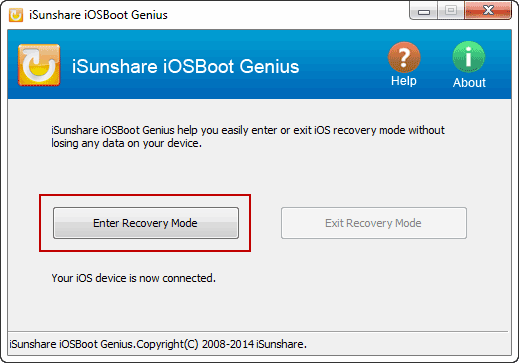Select the About label under the icon
This screenshot has height=363, width=519.
[x=469, y=83]
